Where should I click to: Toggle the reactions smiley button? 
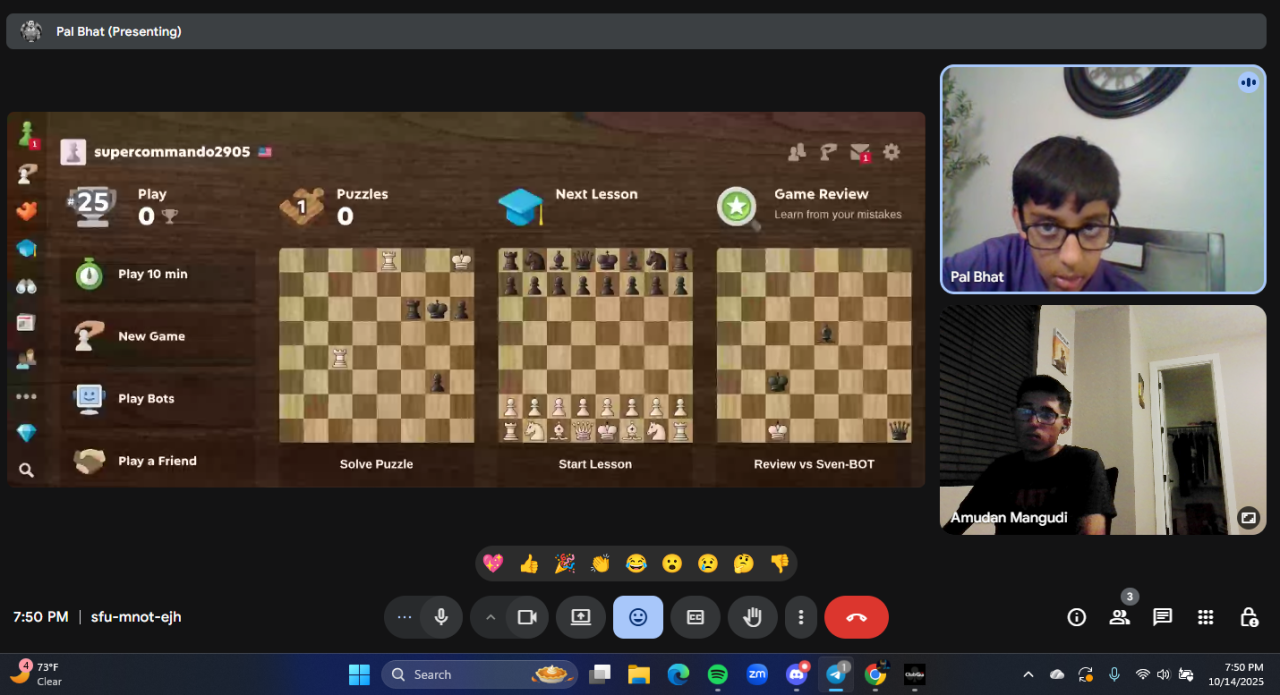coord(638,617)
